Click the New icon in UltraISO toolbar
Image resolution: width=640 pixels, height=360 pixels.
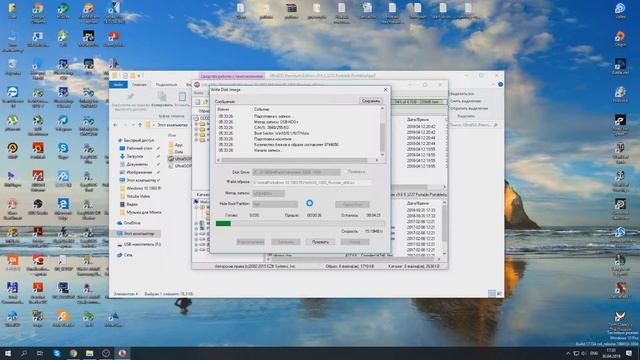coord(198,102)
